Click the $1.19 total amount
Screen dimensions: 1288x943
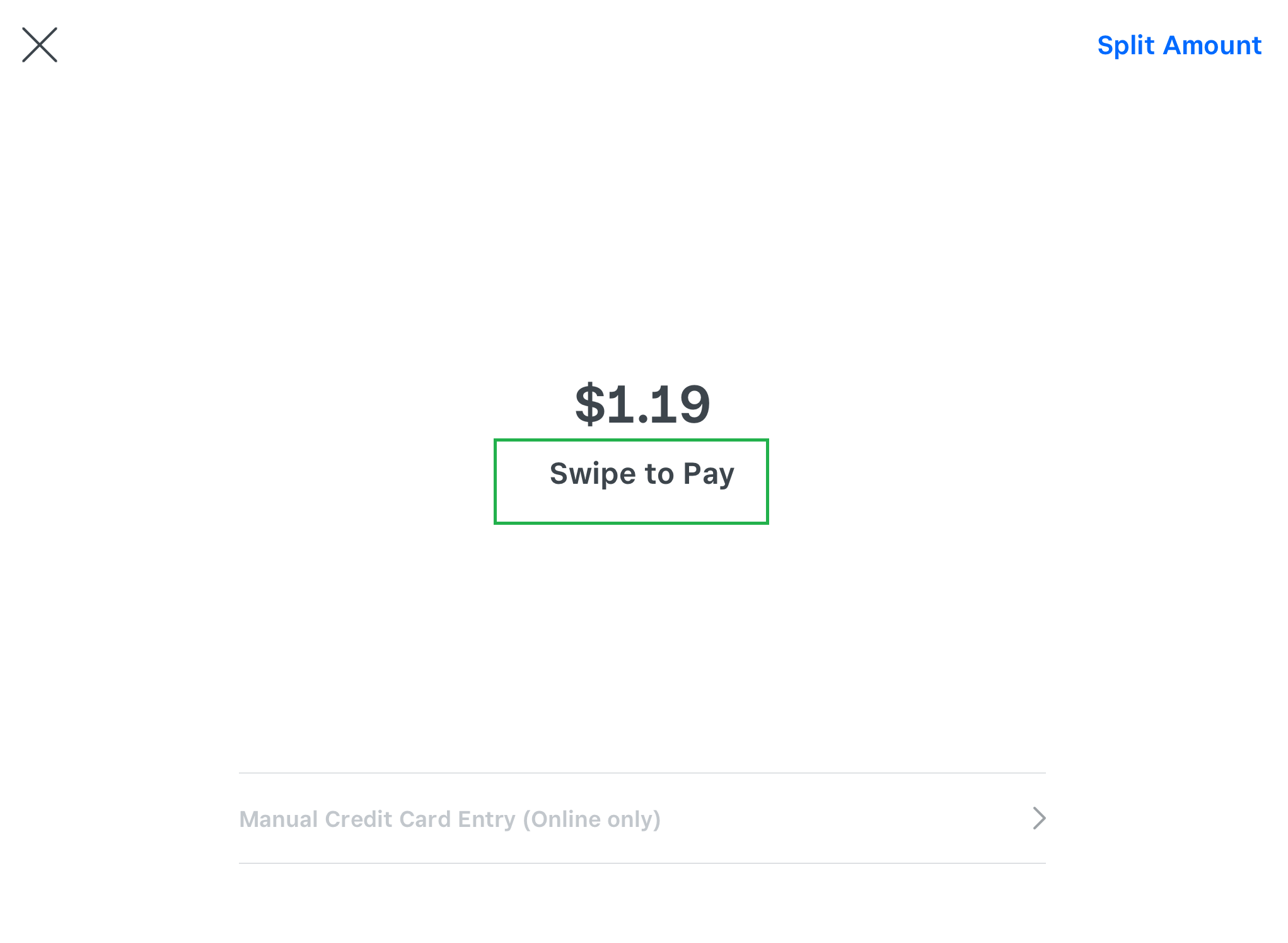[642, 404]
